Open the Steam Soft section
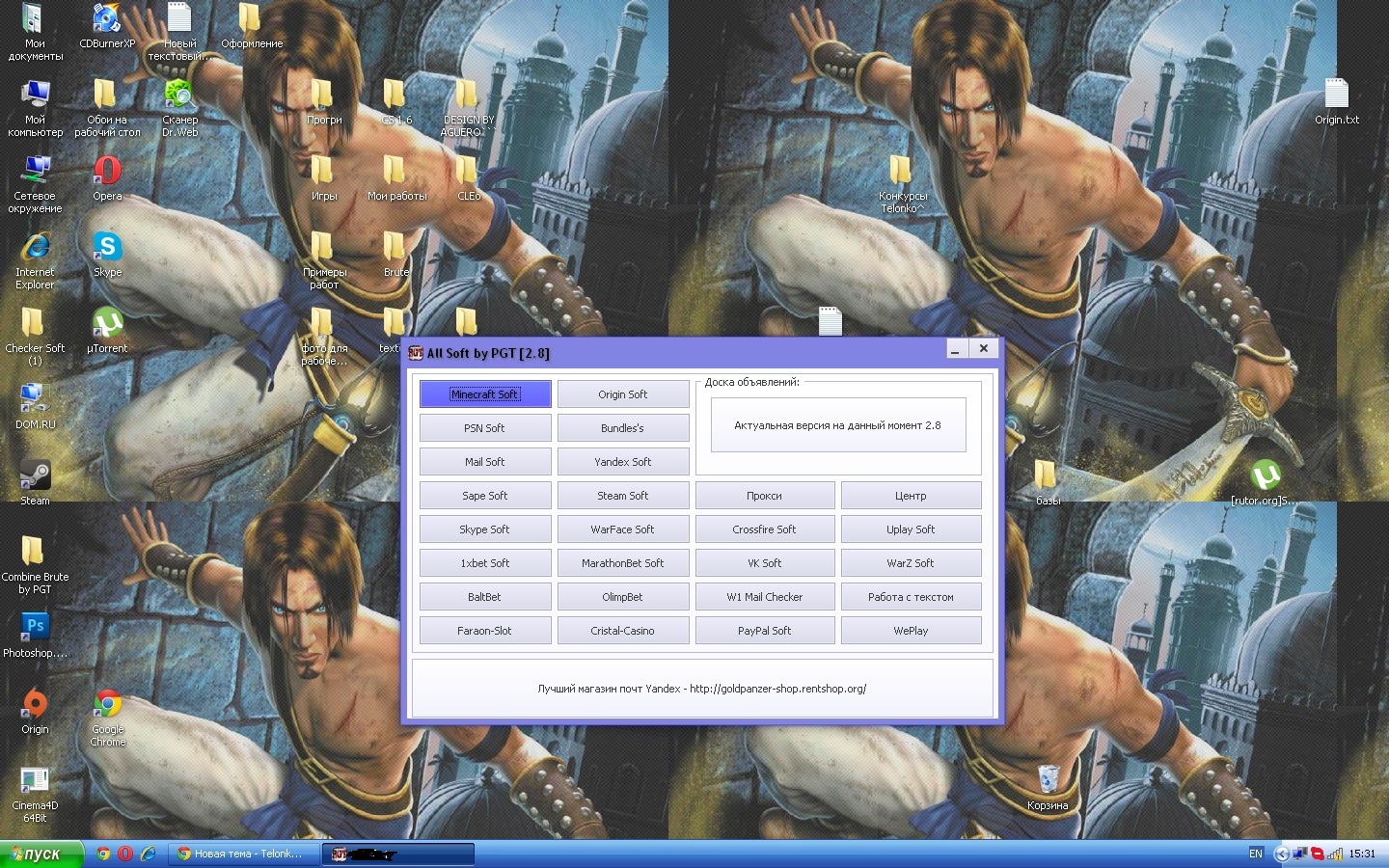Image resolution: width=1389 pixels, height=868 pixels. [x=623, y=495]
